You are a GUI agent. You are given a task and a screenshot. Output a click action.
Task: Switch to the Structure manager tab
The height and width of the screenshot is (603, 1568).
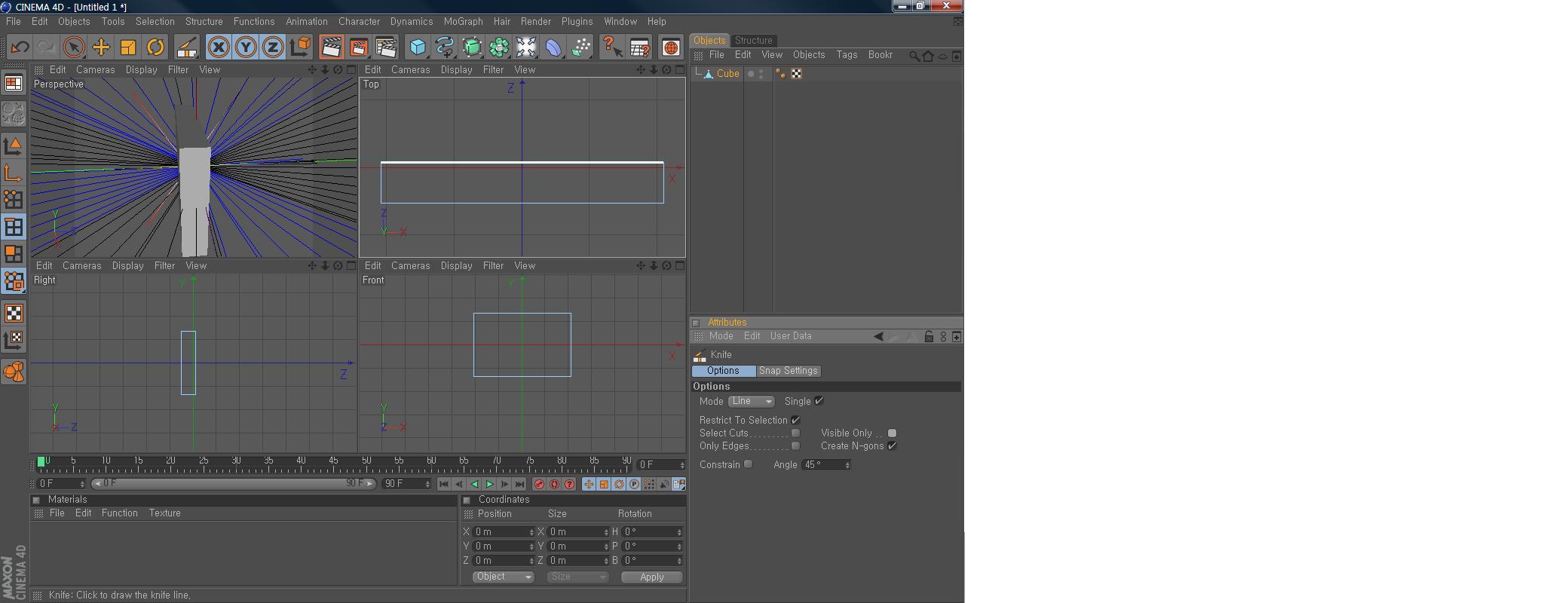753,41
